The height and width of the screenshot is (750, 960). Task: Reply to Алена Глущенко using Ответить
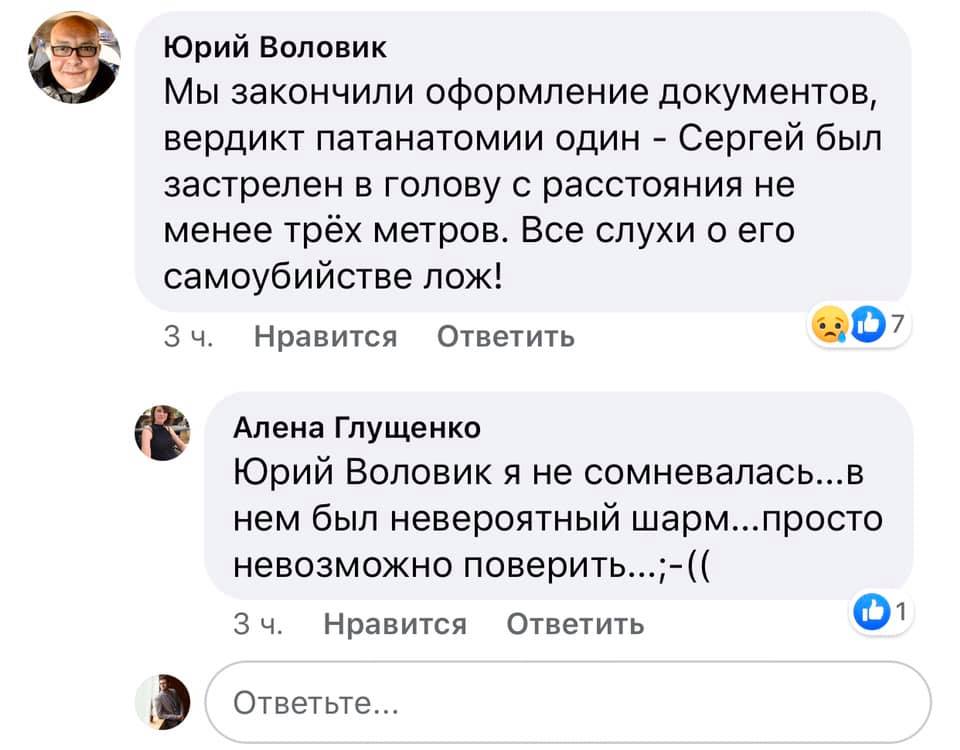pyautogui.click(x=576, y=624)
